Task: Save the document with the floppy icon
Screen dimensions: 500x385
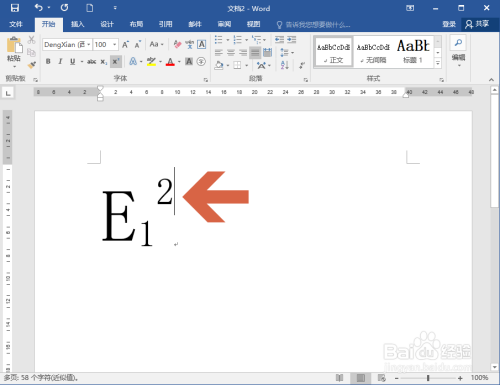Action: tap(15, 8)
